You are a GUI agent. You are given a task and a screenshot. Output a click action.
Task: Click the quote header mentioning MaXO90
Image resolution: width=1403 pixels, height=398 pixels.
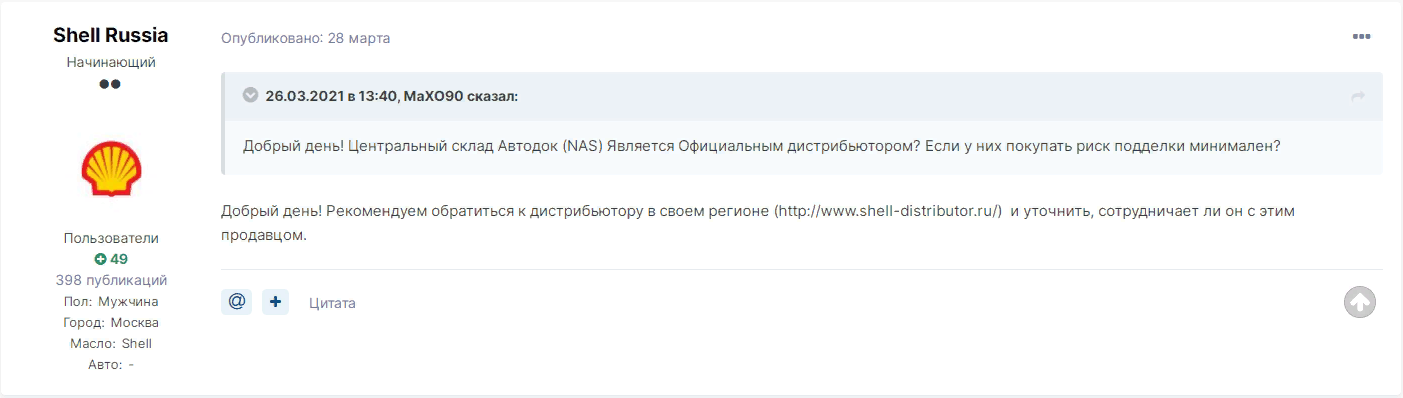pyautogui.click(x=392, y=96)
